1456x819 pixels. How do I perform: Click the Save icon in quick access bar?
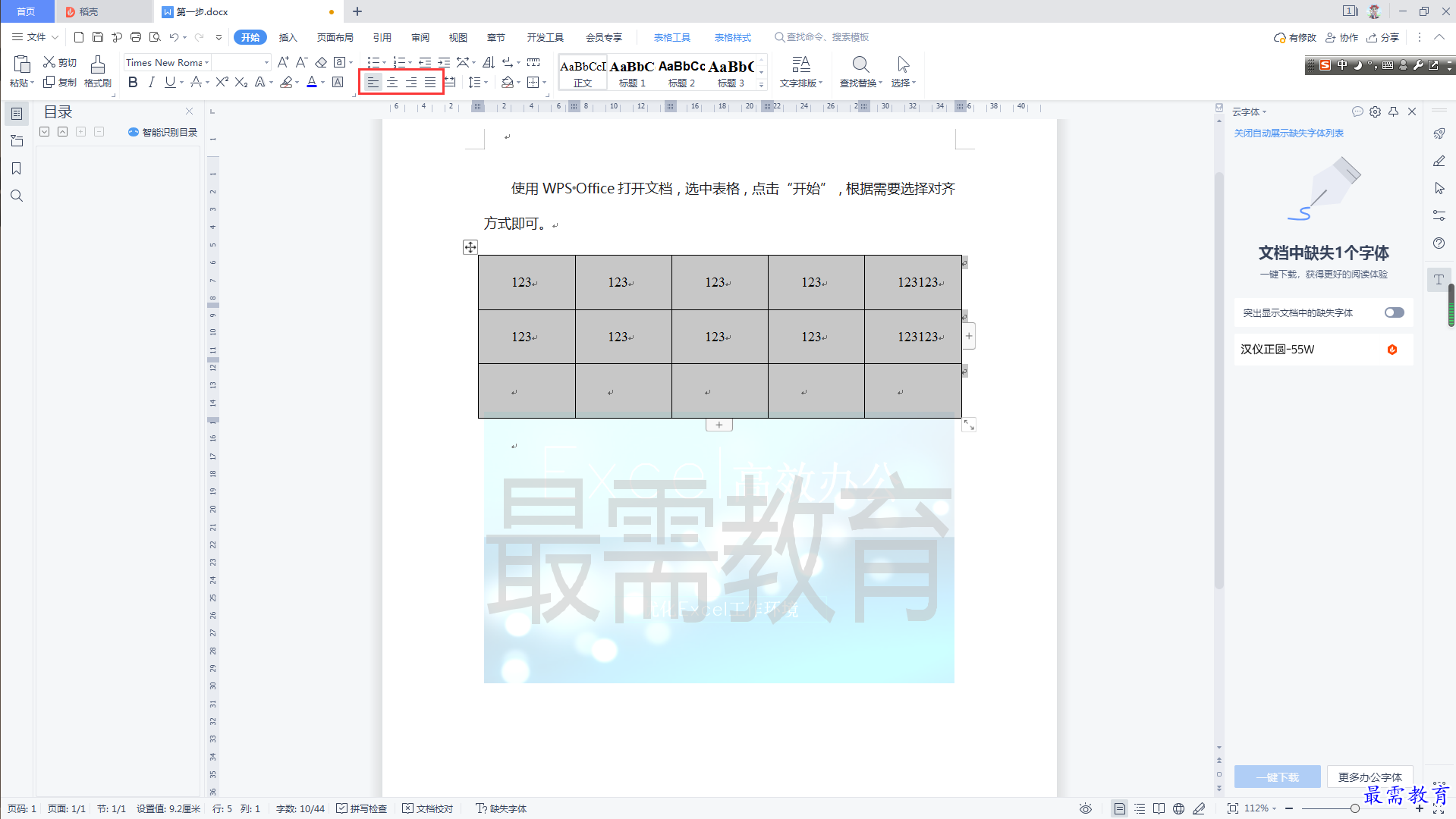[x=98, y=36]
